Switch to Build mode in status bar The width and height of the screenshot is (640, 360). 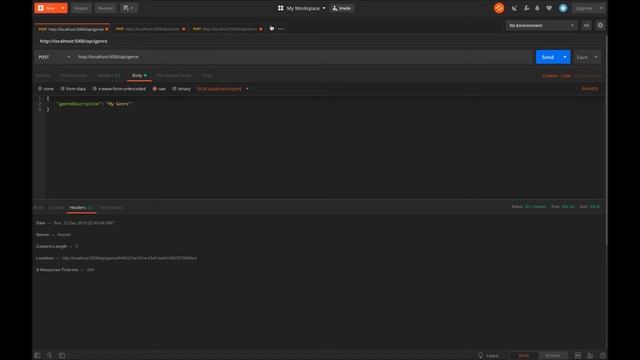(523, 356)
